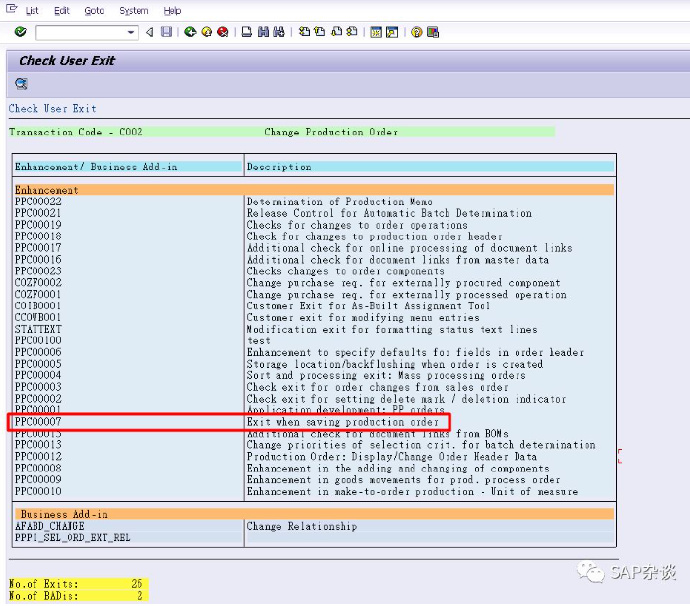Select the enhancement PPC00007
This screenshot has height=606, width=690.
[38, 422]
